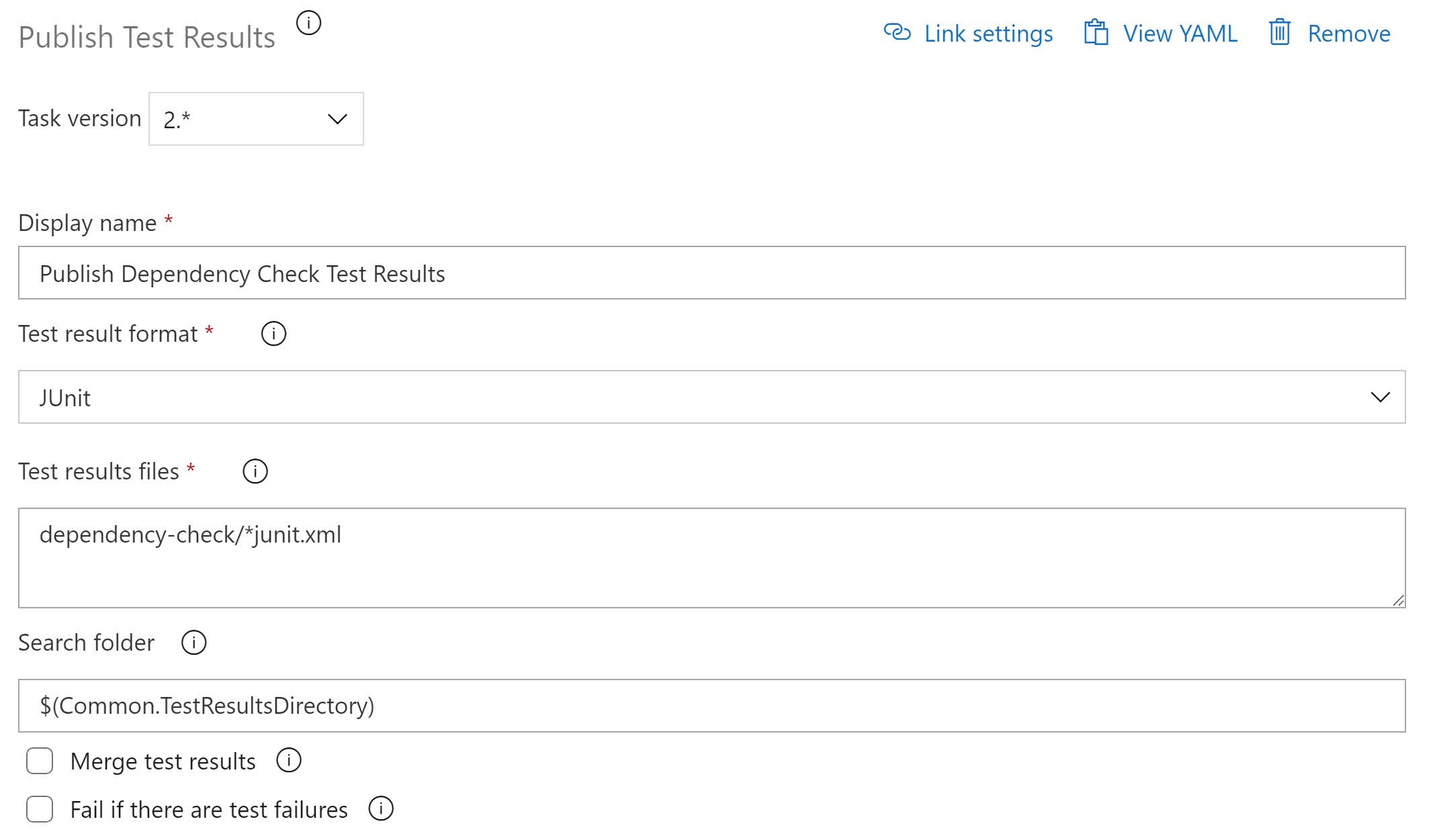Open View YAML link
Image resolution: width=1435 pixels, height=840 pixels.
click(x=1180, y=34)
